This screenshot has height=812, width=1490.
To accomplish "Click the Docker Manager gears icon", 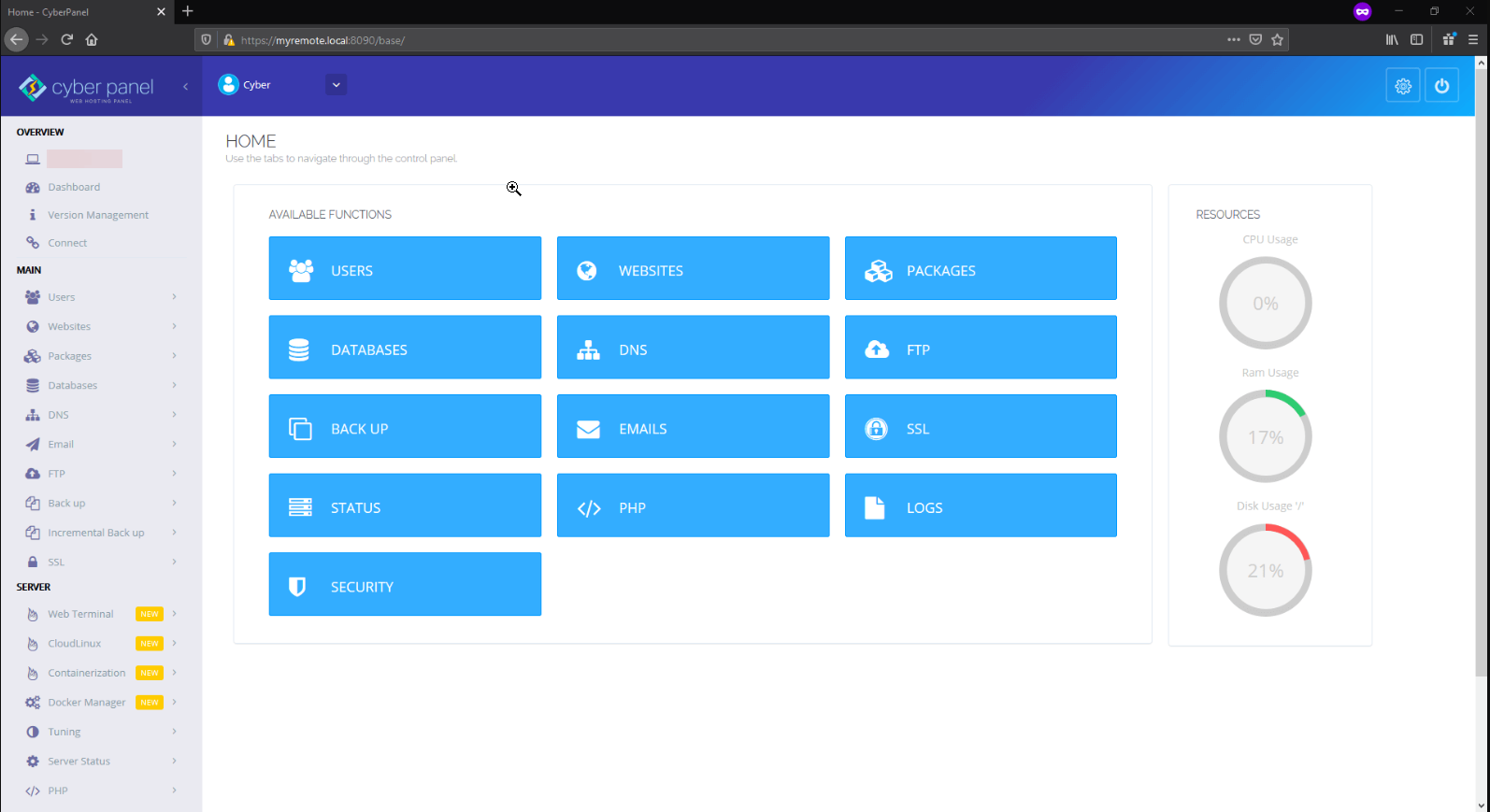I will 33,703.
